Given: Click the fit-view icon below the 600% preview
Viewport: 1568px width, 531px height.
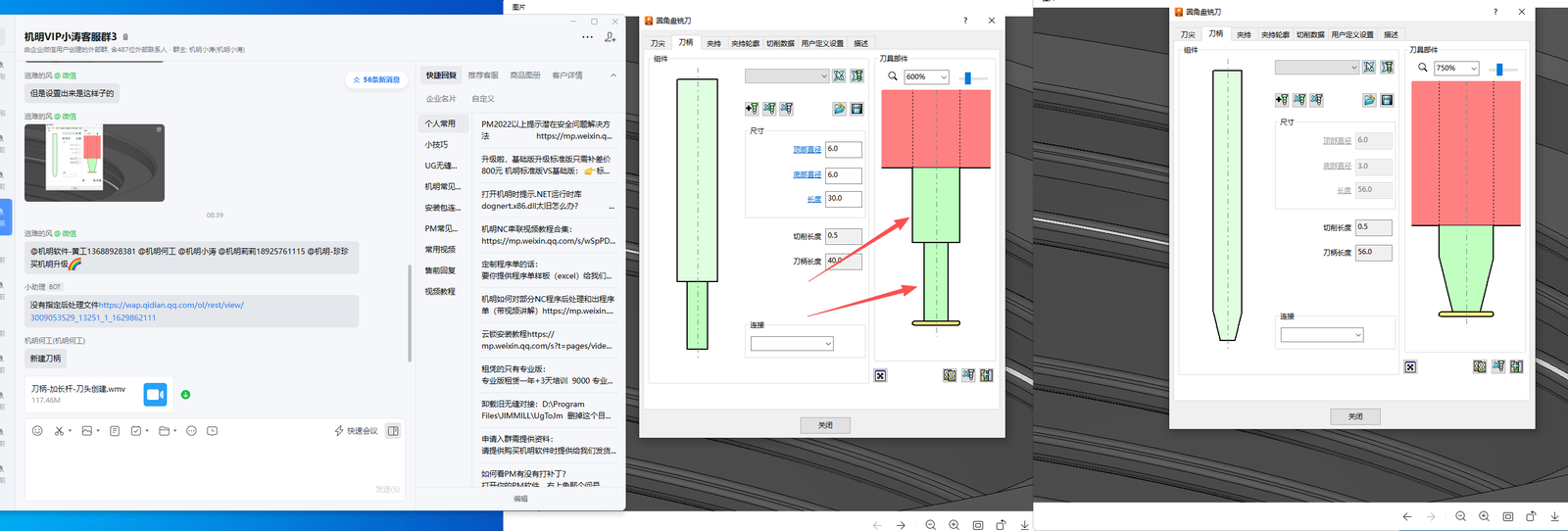Looking at the screenshot, I should (880, 376).
